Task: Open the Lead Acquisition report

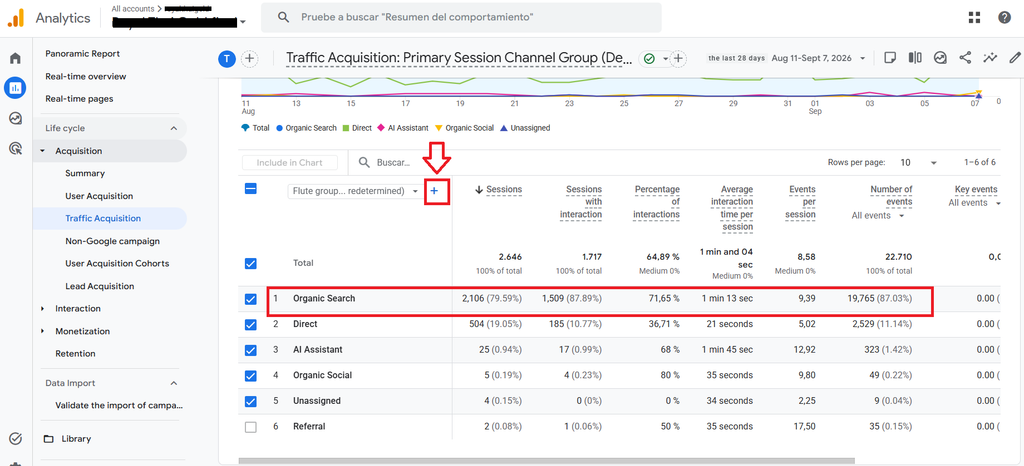Action: 100,287
